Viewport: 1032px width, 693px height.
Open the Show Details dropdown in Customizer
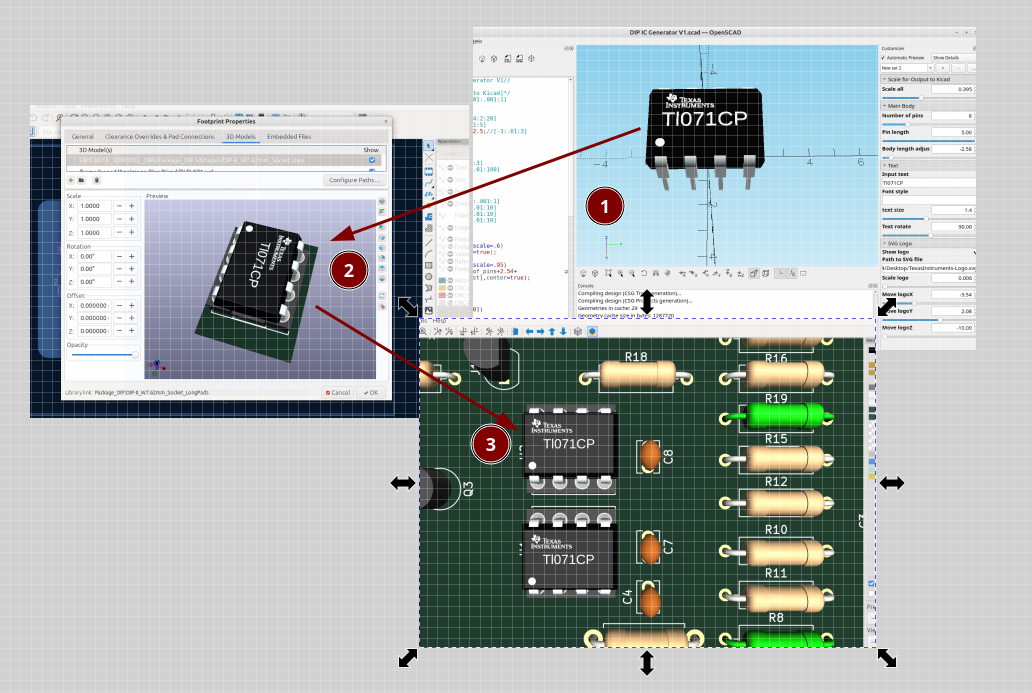click(x=954, y=58)
